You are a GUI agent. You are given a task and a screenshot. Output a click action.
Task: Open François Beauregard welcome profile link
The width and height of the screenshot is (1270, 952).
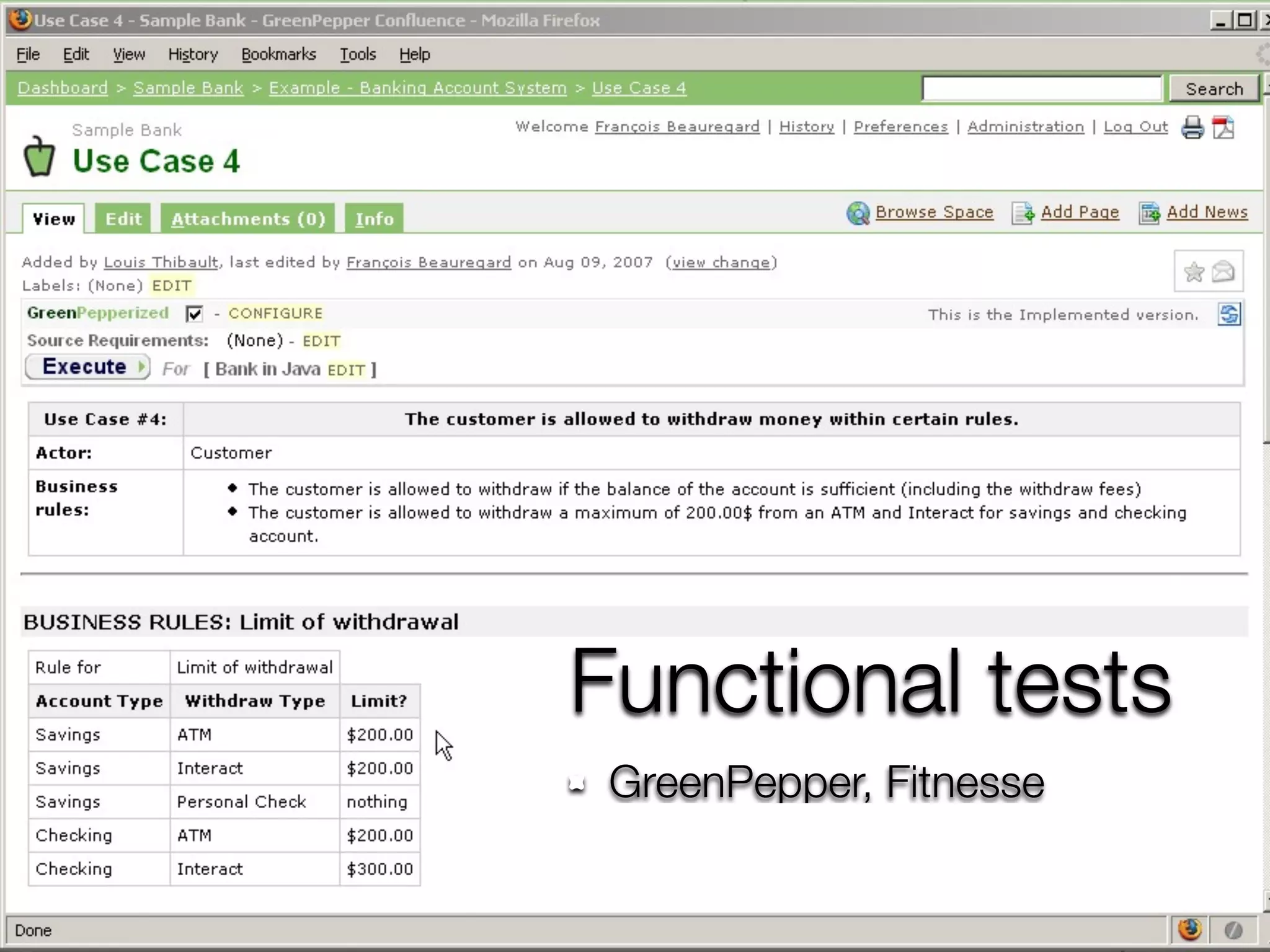point(677,126)
